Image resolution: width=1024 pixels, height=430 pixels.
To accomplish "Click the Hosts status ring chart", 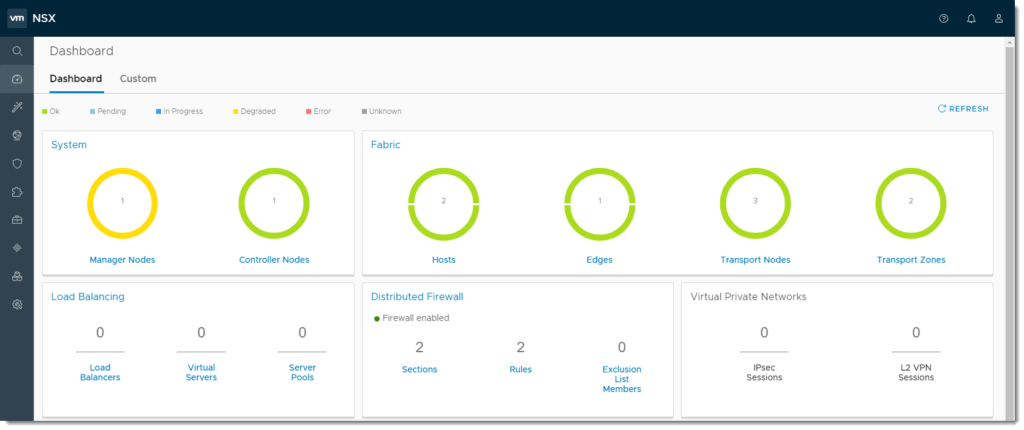I will [442, 201].
